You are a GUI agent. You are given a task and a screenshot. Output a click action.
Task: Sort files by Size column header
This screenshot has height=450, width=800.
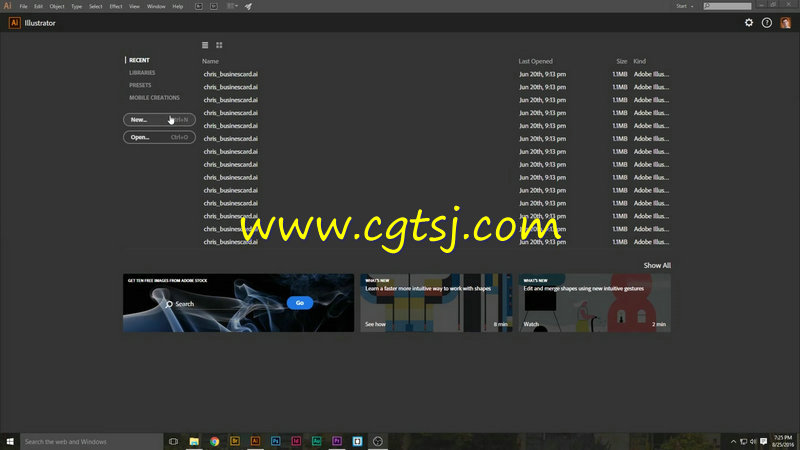(x=621, y=61)
